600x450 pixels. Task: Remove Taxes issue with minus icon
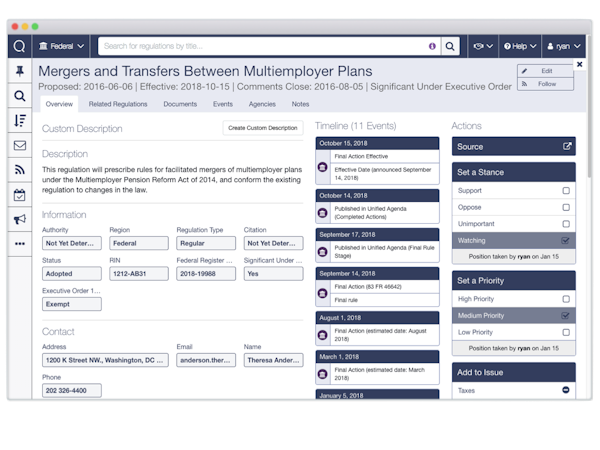(x=566, y=390)
